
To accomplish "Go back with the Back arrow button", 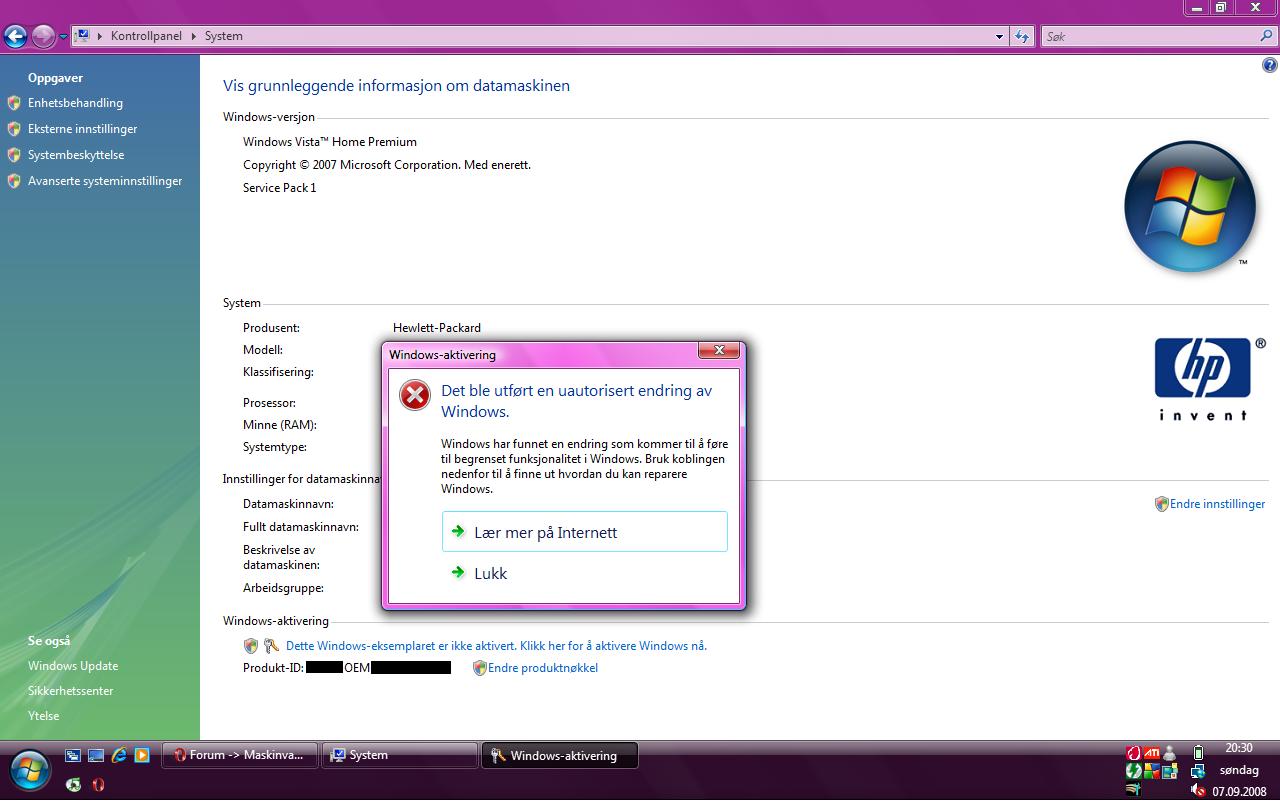I will (x=15, y=37).
